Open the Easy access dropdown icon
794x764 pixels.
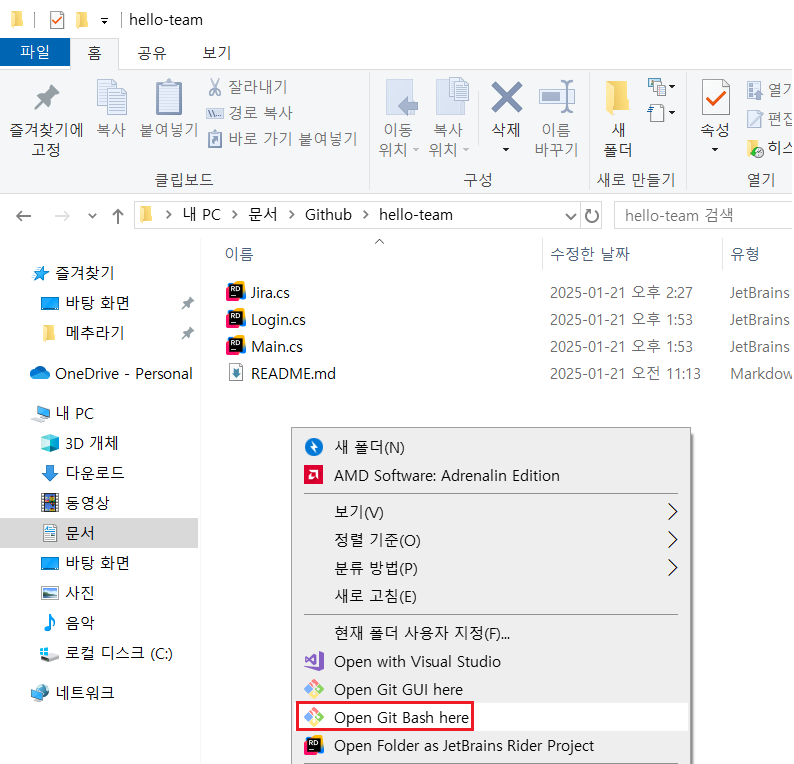click(661, 113)
